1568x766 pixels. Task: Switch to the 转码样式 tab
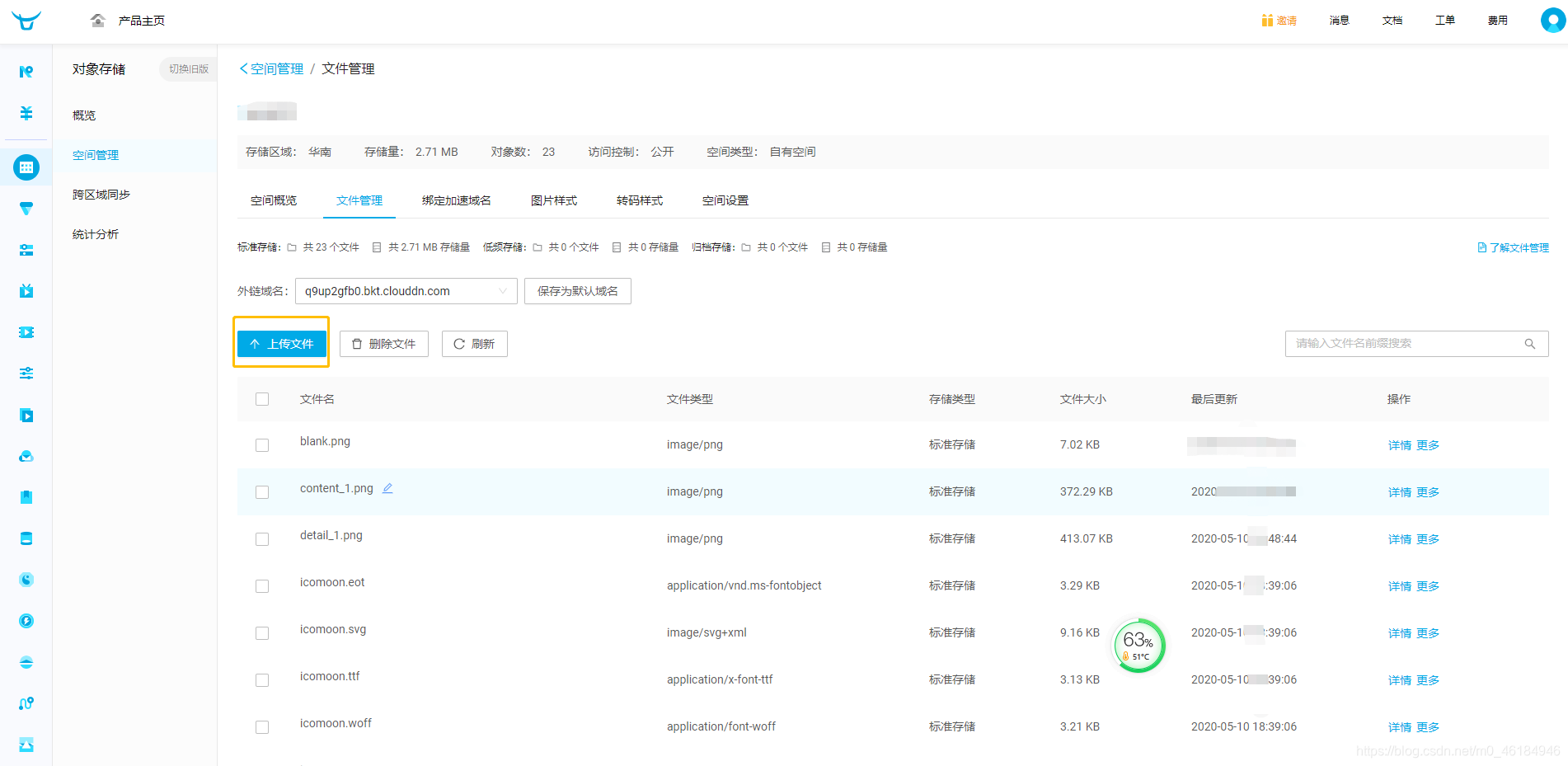(x=640, y=200)
